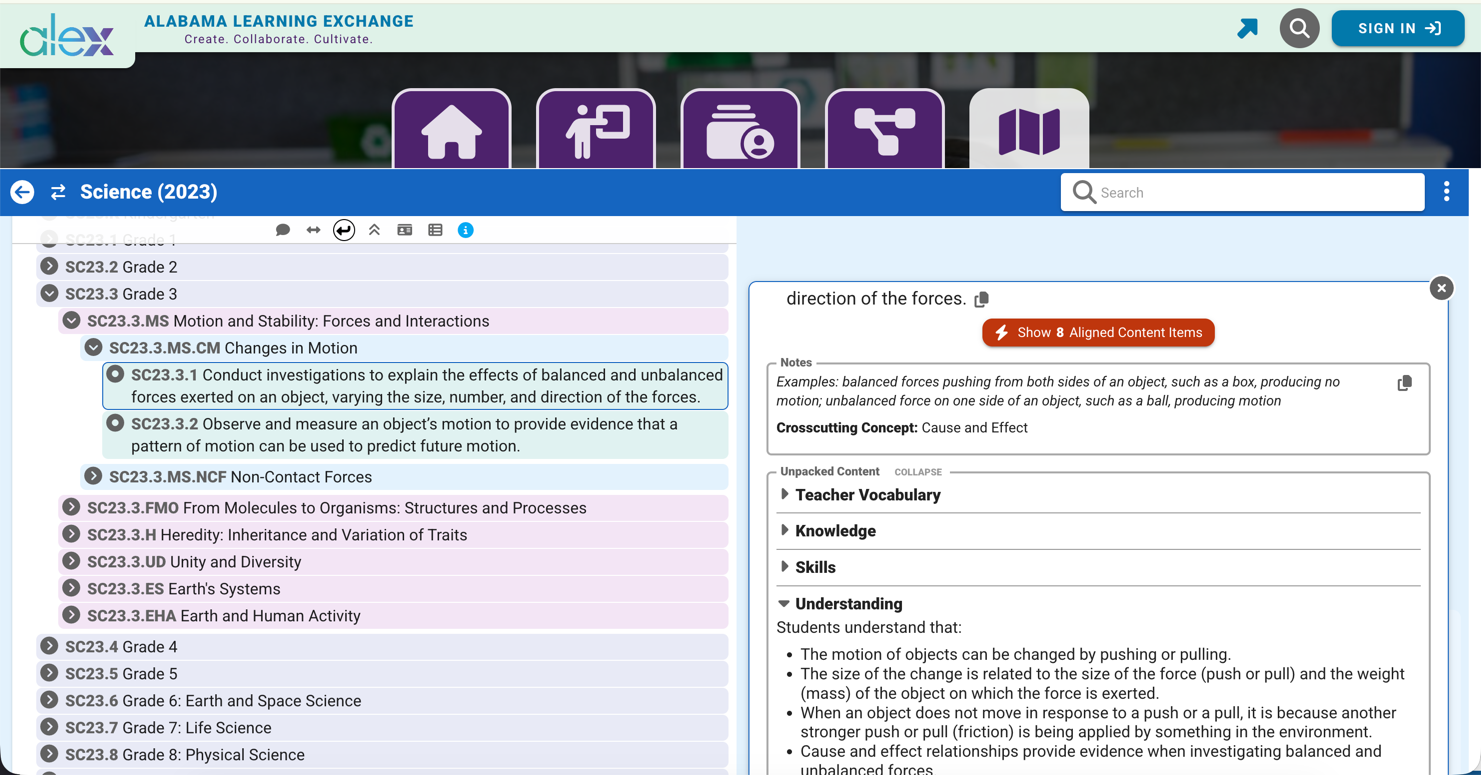1481x775 pixels.
Task: Click the Science (2023) title
Action: [x=149, y=192]
